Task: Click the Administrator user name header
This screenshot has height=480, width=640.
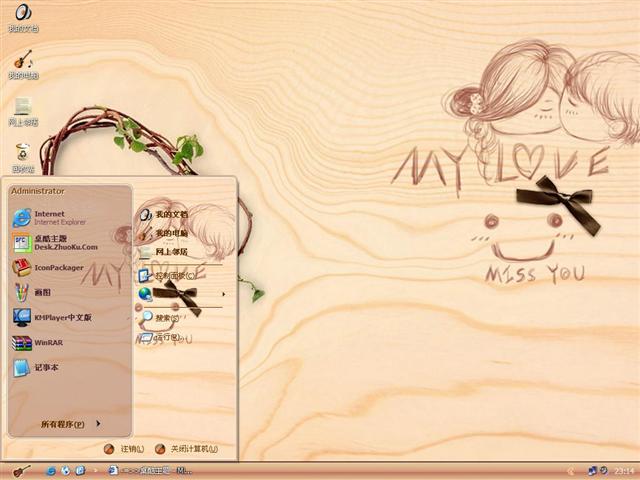Action: (38, 191)
